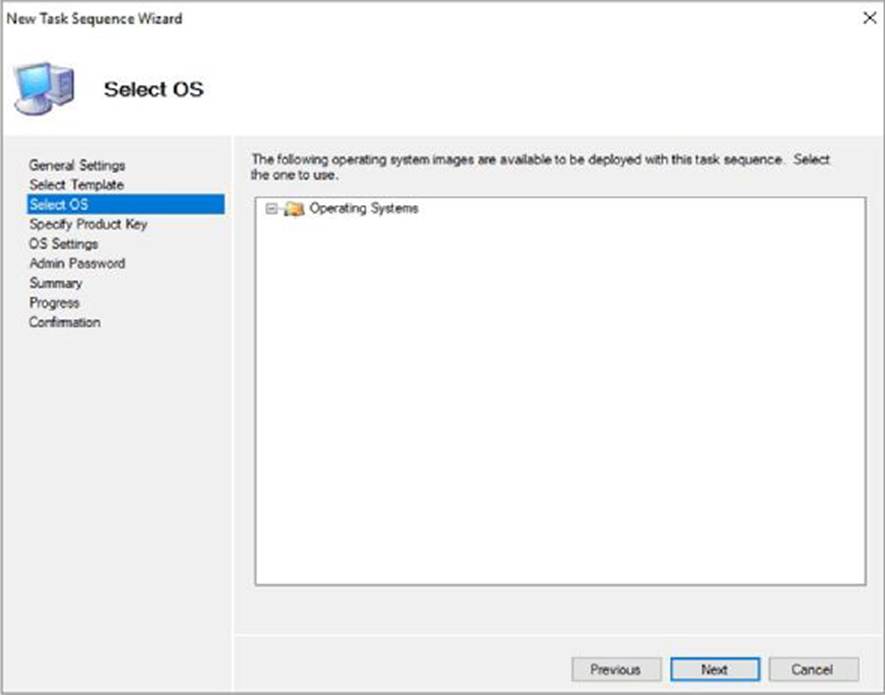Go to General Settings step
Image resolution: width=885 pixels, height=695 pixels.
coord(77,165)
